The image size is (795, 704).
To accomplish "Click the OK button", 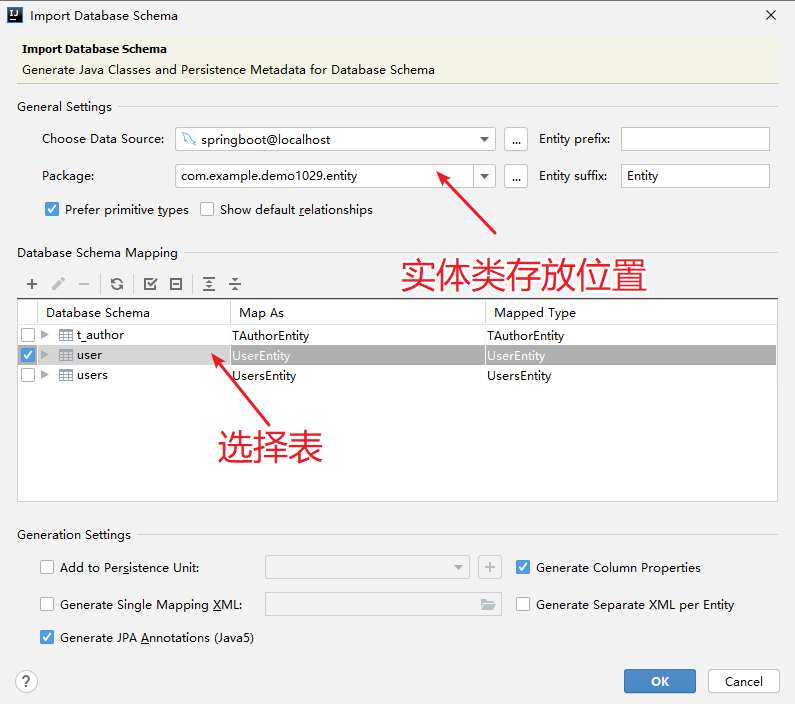I will (660, 681).
